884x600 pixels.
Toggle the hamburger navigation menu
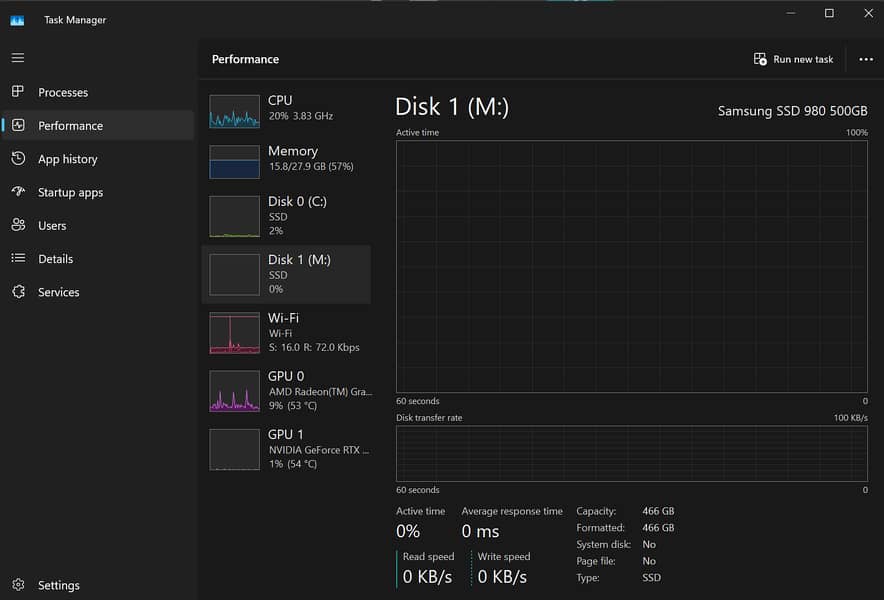point(18,58)
